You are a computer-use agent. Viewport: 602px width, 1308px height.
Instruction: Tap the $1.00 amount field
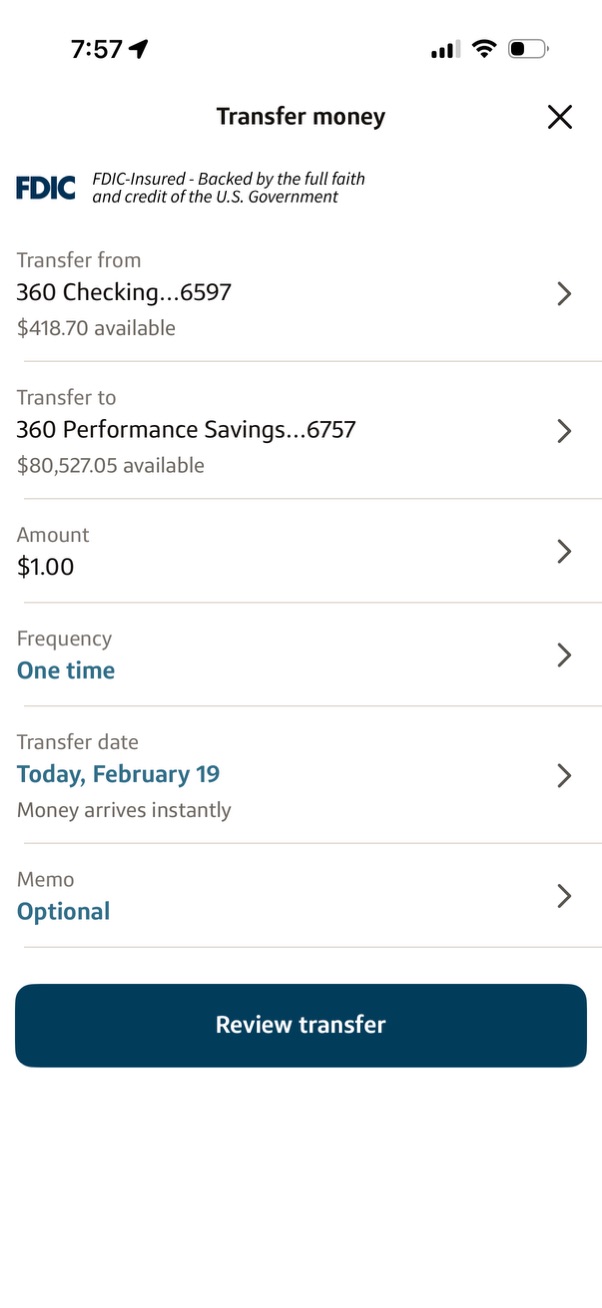pyautogui.click(x=41, y=566)
